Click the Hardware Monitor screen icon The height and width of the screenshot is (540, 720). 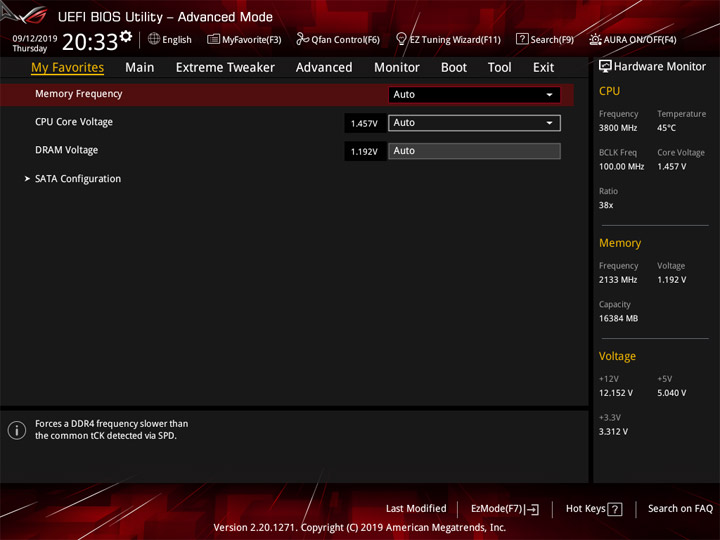[605, 67]
